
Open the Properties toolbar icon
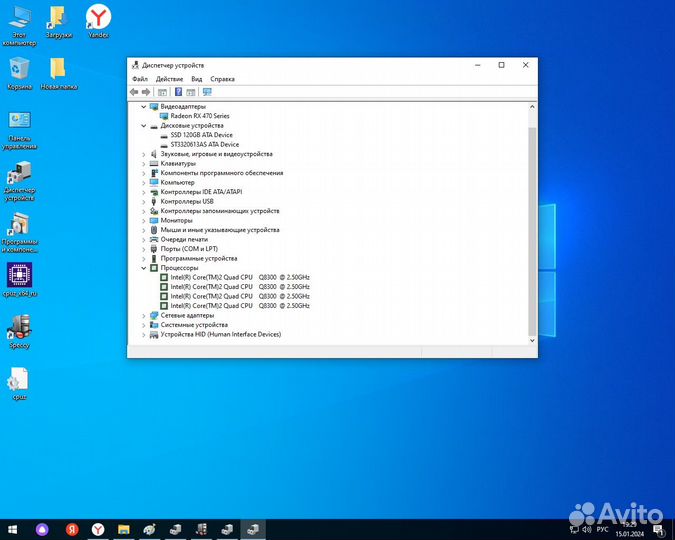click(162, 92)
